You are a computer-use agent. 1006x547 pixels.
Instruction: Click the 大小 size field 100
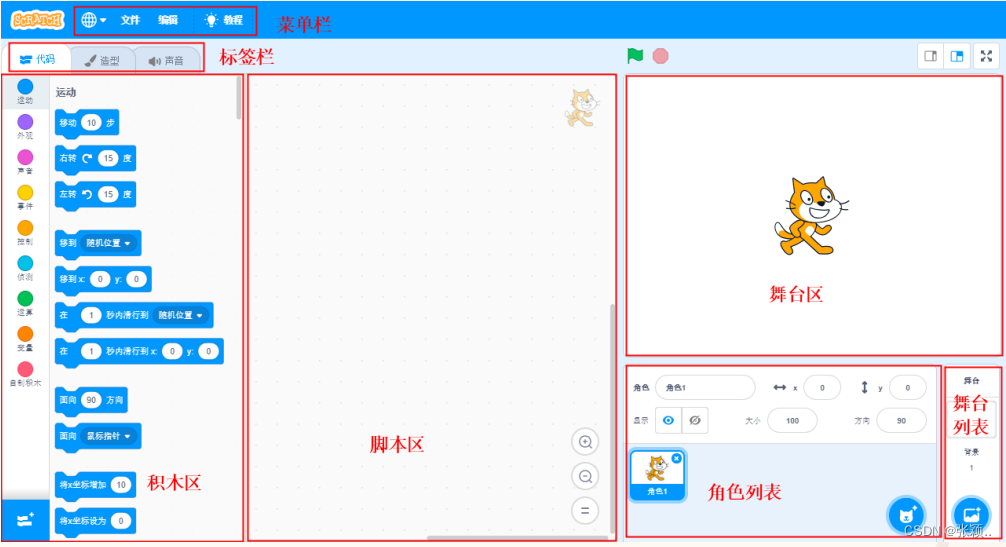(x=792, y=421)
